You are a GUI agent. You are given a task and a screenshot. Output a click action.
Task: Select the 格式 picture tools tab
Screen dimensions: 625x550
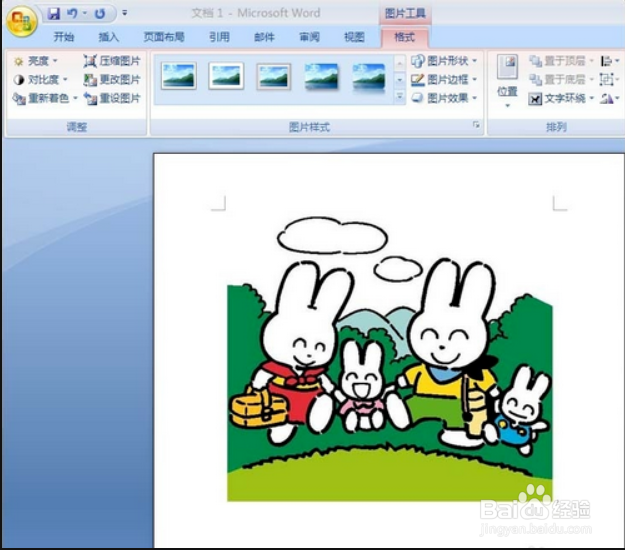pos(405,37)
